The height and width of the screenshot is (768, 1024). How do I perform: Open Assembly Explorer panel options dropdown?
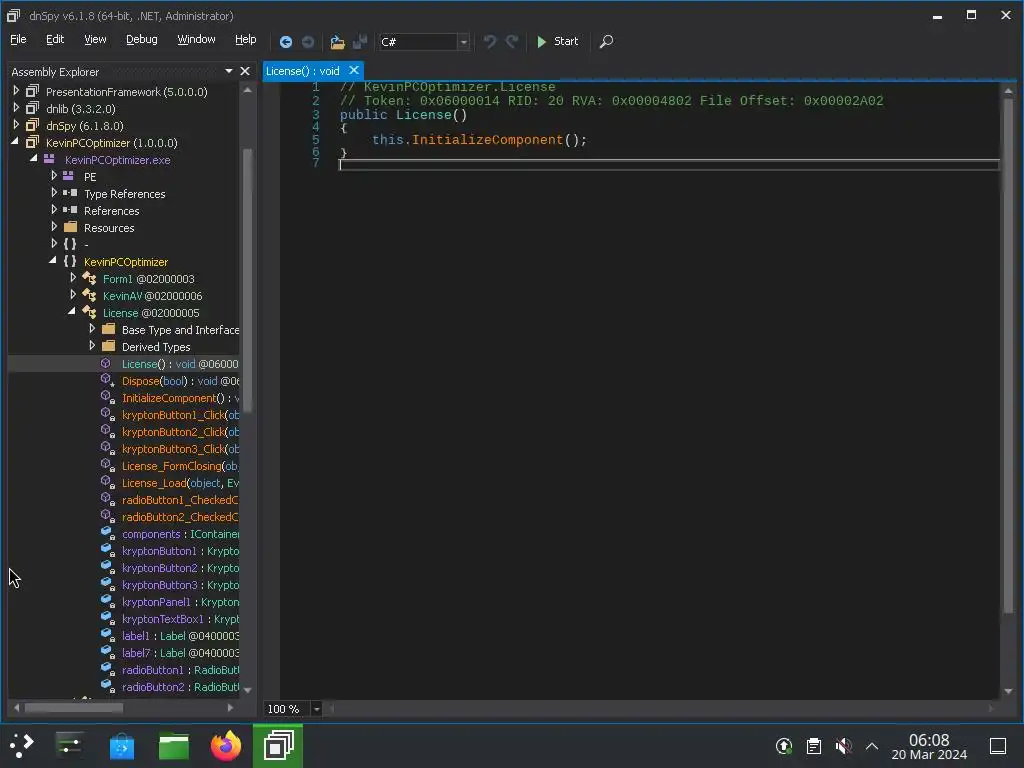pyautogui.click(x=229, y=71)
